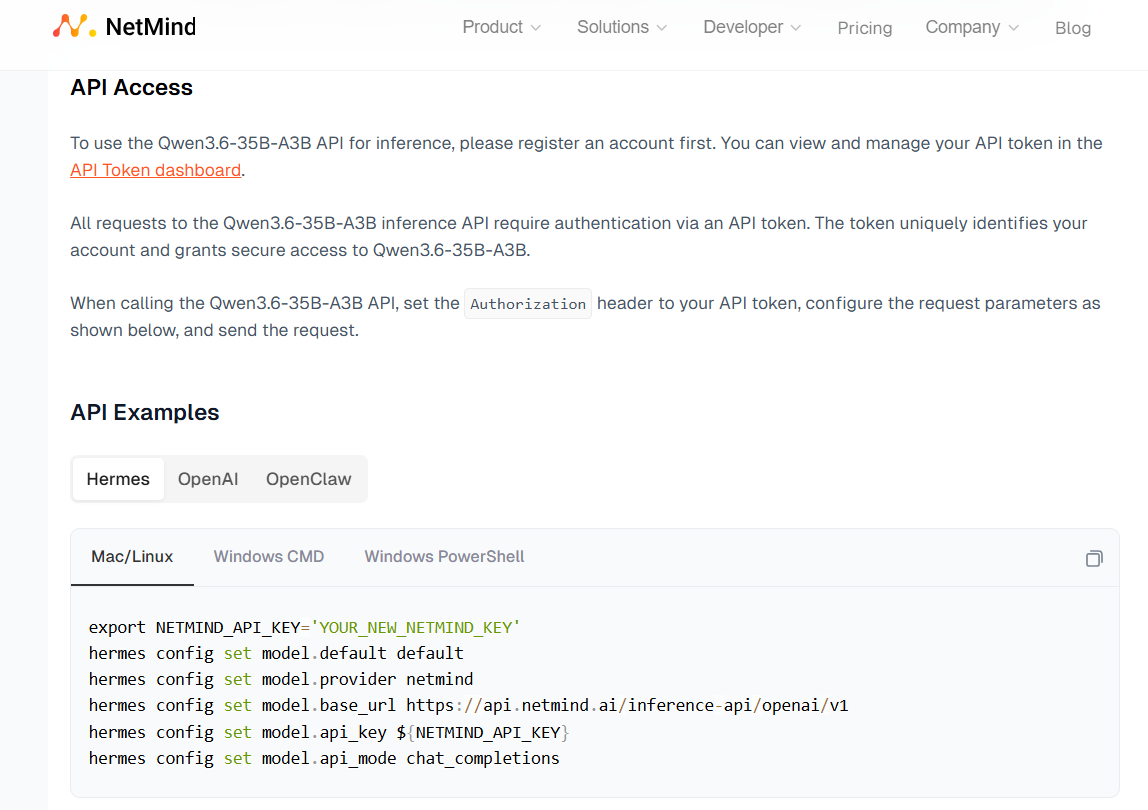Expand the Company menu

point(972,27)
